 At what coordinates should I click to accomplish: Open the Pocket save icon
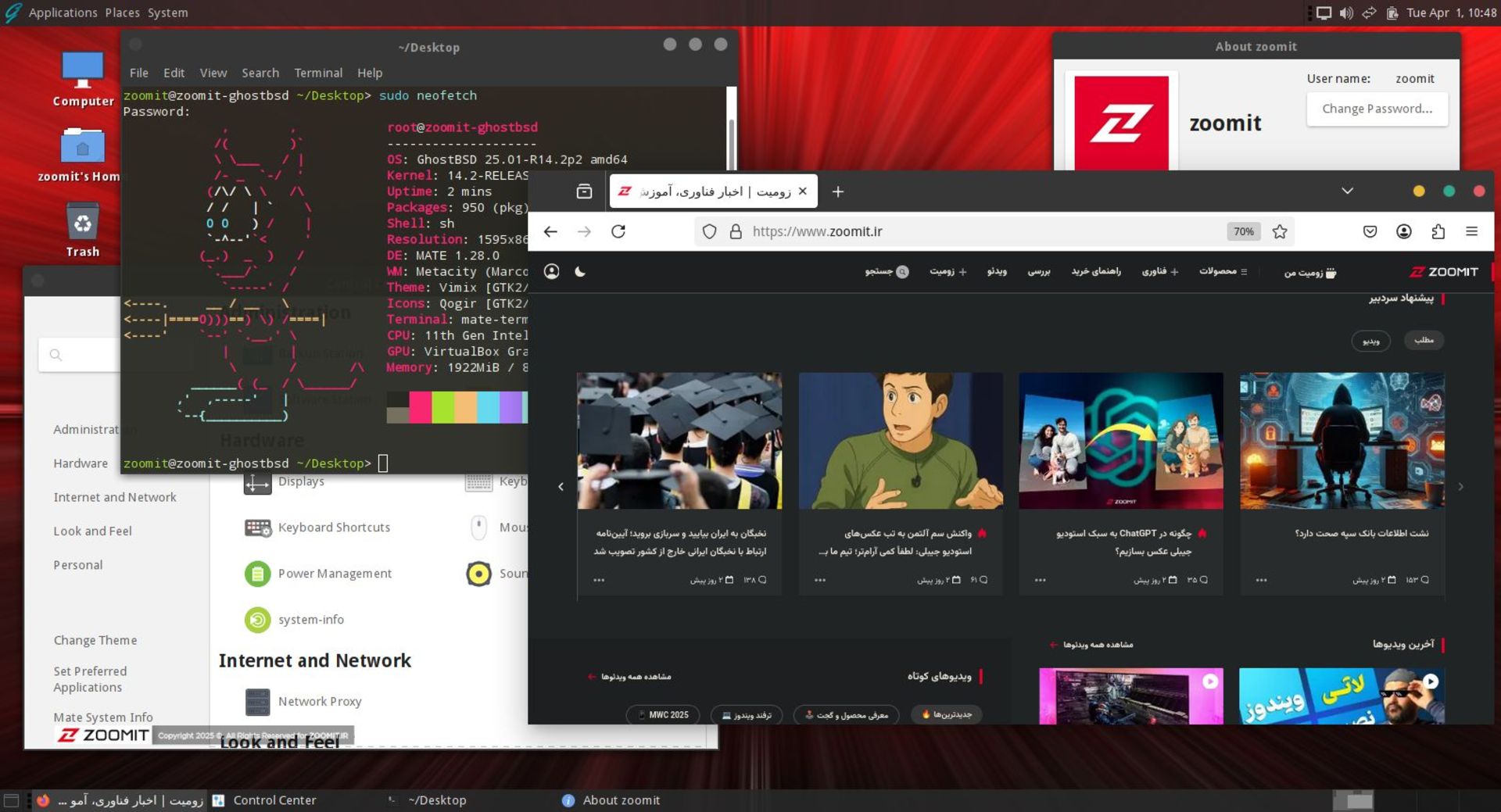coord(1370,231)
